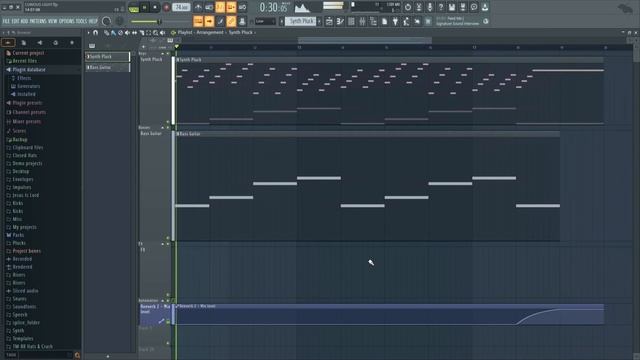The height and width of the screenshot is (360, 640).
Task: Open the ADD menu
Action: (x=24, y=21)
